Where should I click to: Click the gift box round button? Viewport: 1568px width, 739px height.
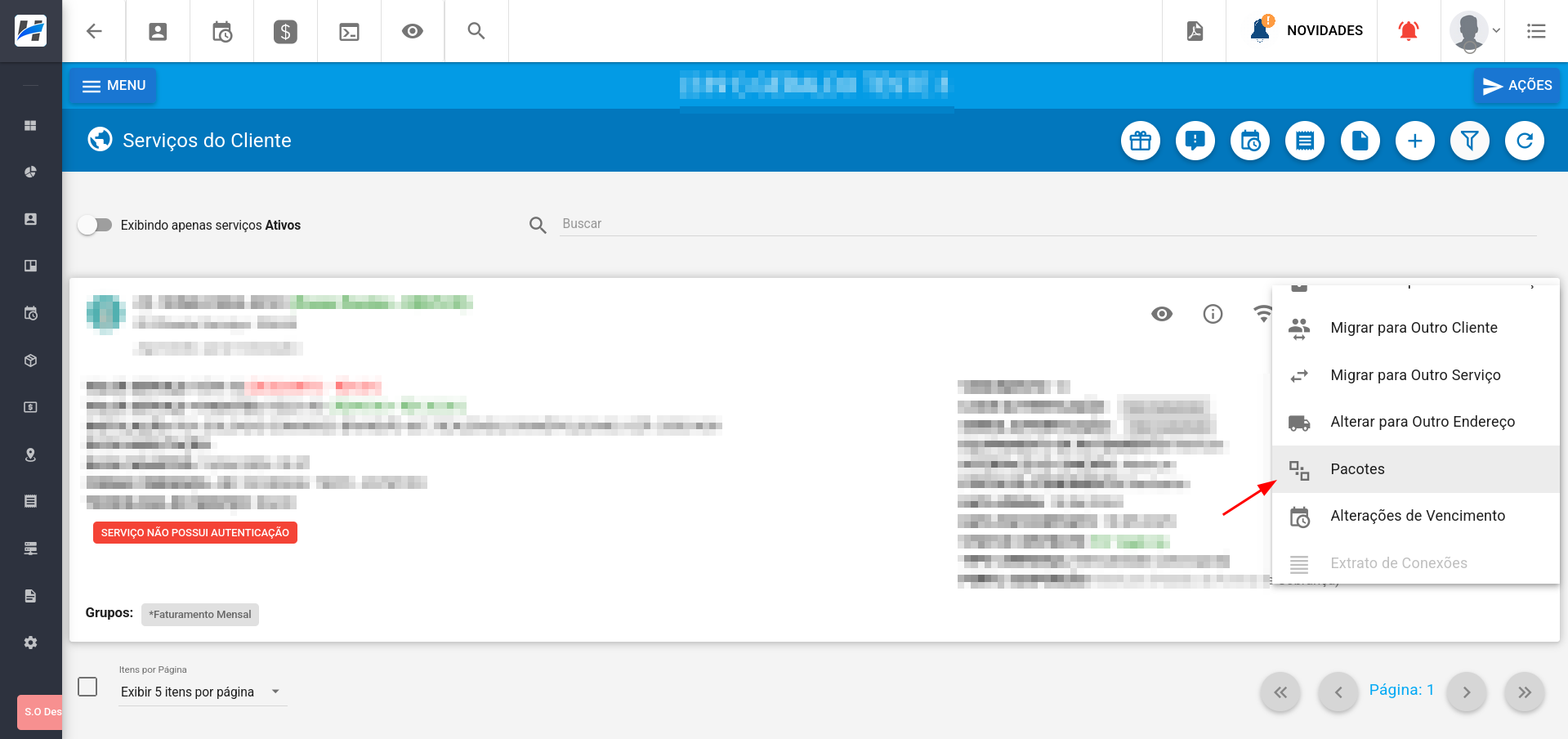1141,141
